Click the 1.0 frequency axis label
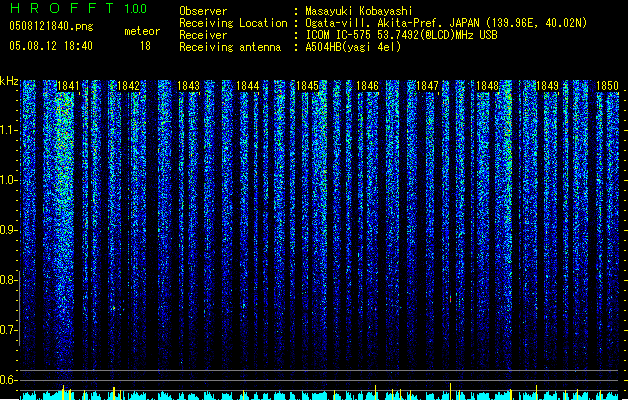This screenshot has height=400, width=629. click(x=8, y=180)
